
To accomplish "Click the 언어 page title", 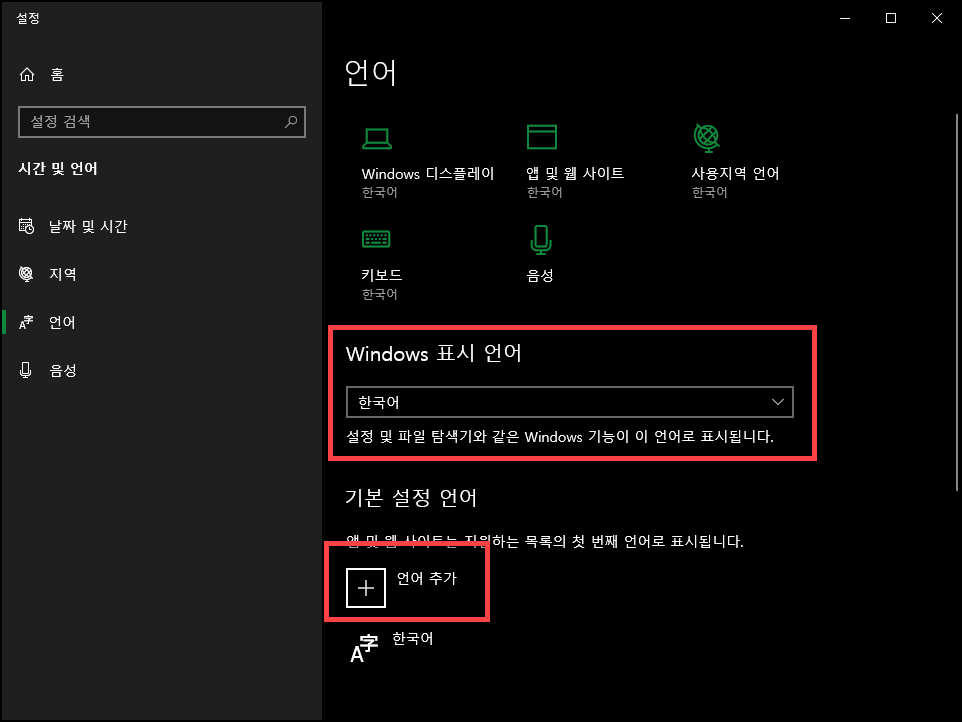I will point(371,72).
